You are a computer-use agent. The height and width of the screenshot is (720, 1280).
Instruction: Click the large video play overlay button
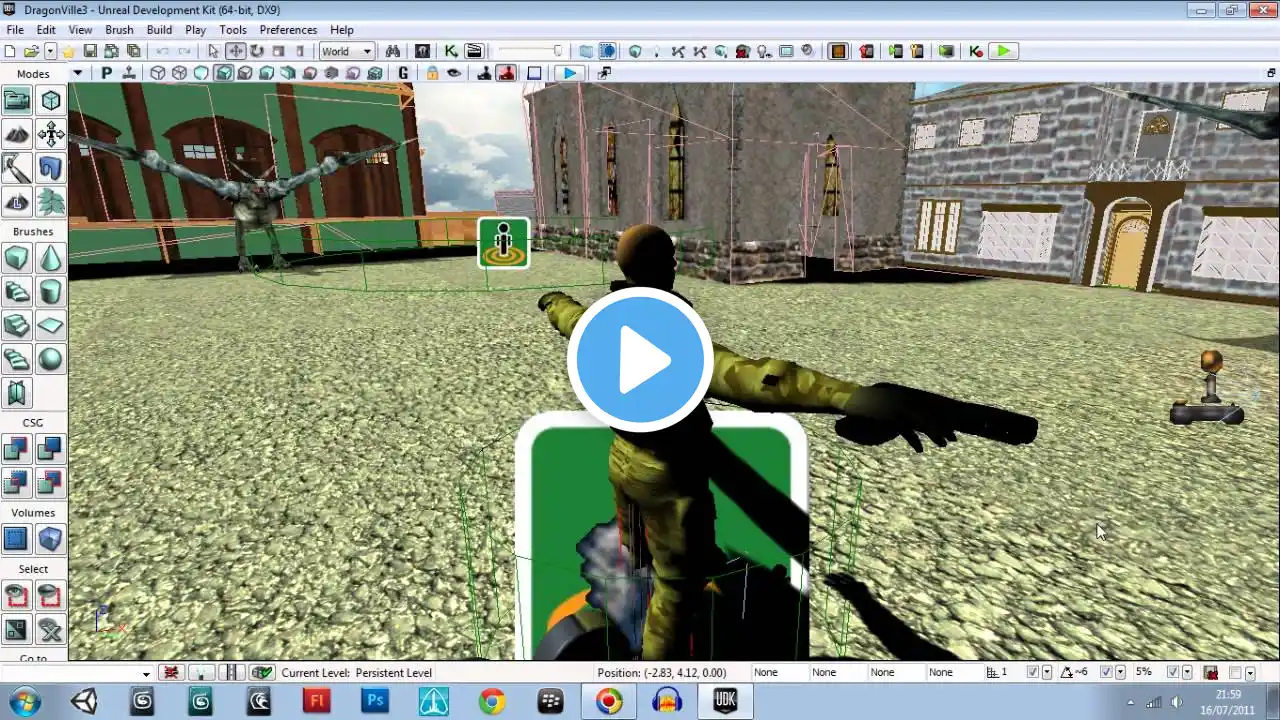pyautogui.click(x=640, y=360)
